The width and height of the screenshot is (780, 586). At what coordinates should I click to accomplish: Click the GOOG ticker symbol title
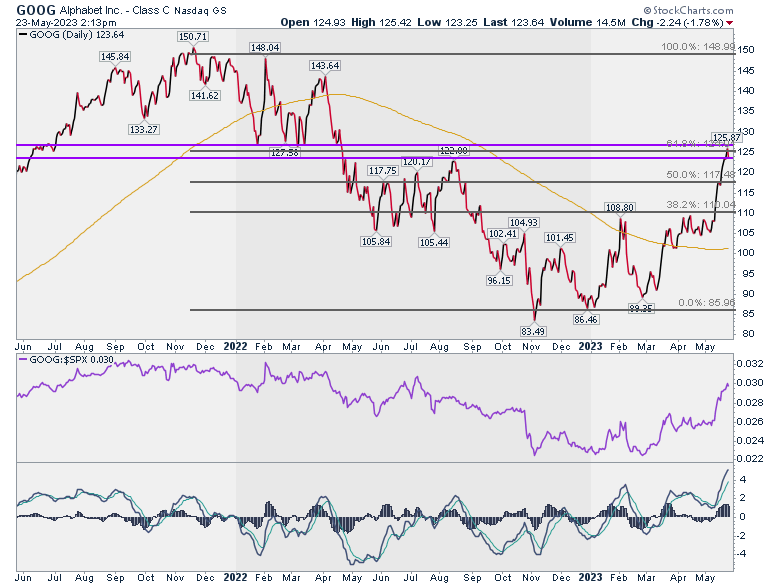pos(36,9)
